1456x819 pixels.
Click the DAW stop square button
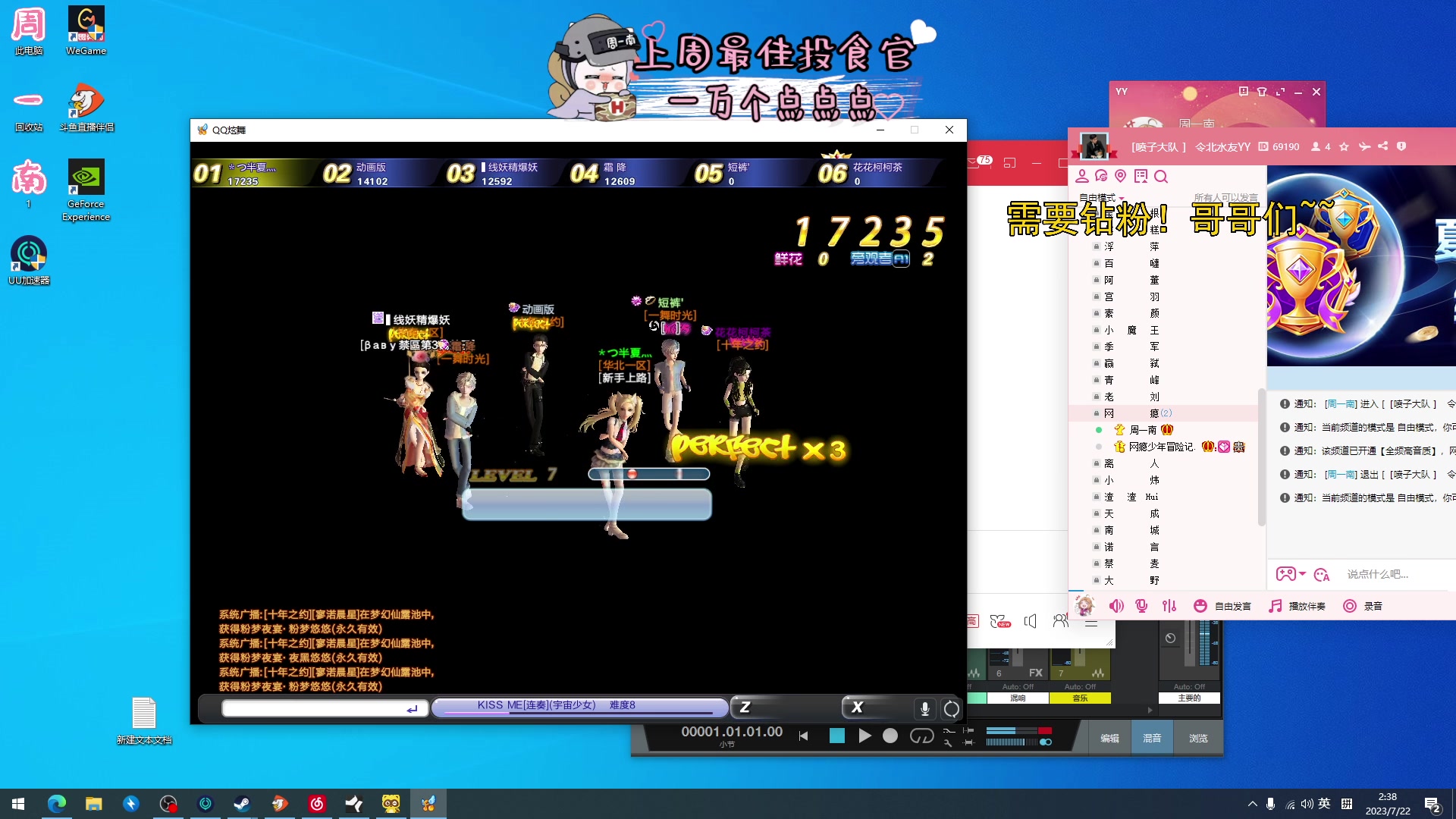point(837,736)
